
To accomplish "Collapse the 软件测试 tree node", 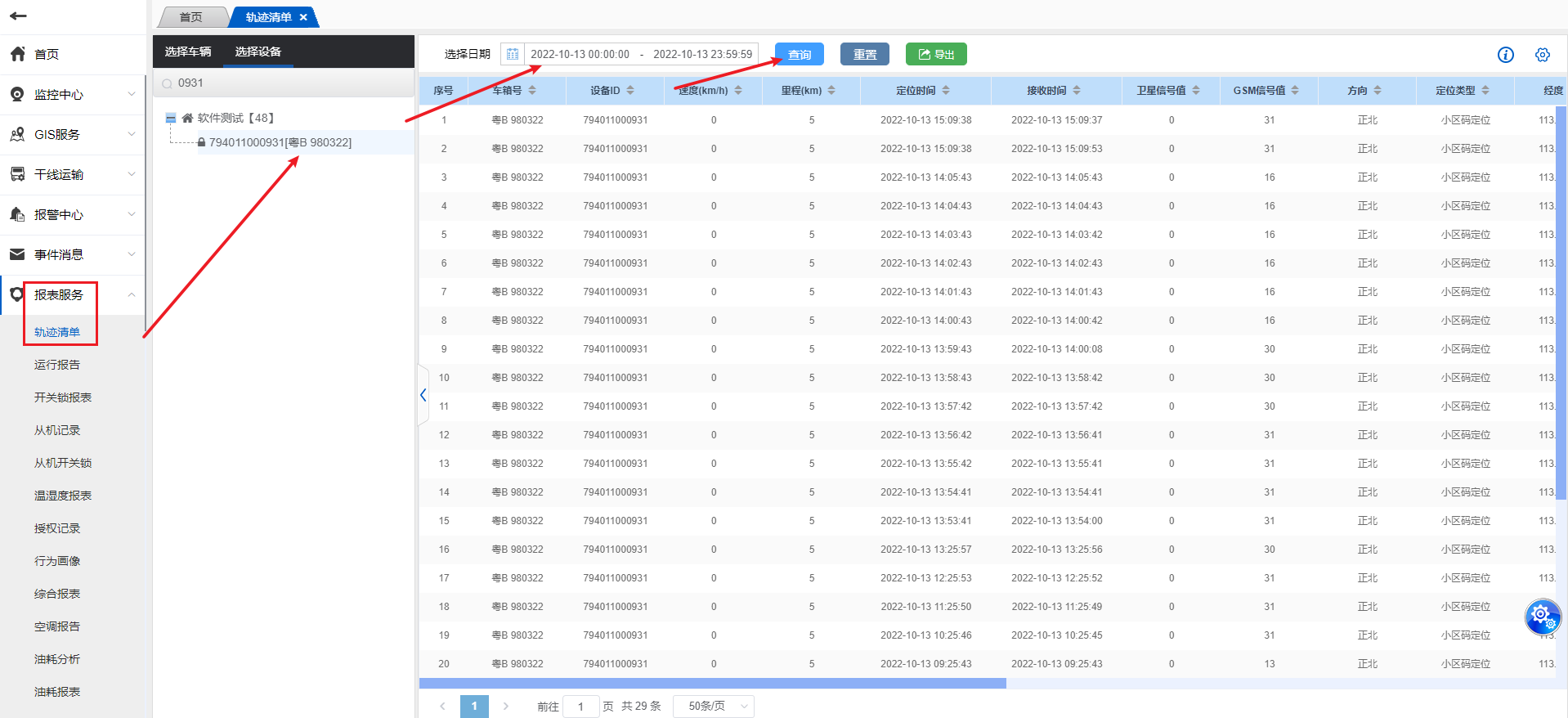I will point(171,119).
